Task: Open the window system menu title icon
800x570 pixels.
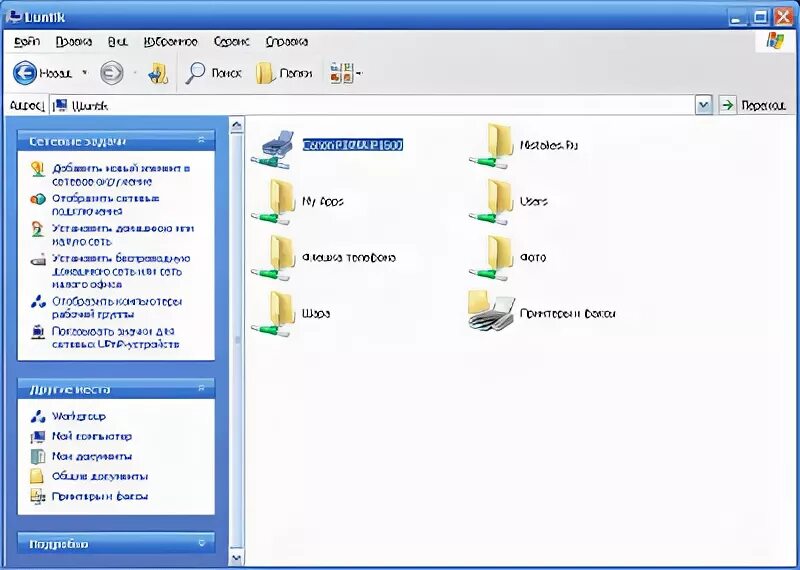Action: coord(13,17)
